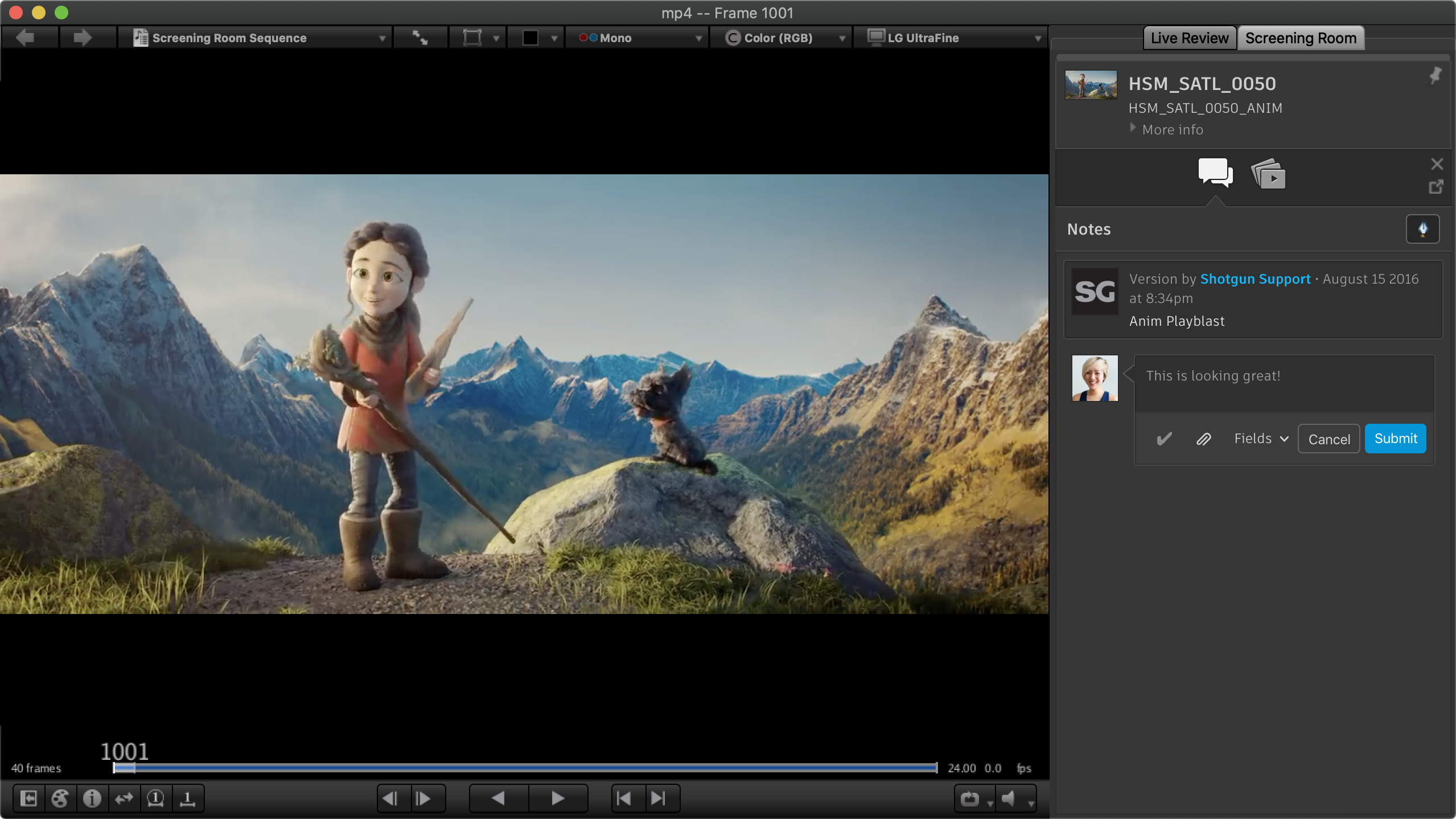
Task: Toggle full screen arrows in top toolbar
Action: pos(420,38)
